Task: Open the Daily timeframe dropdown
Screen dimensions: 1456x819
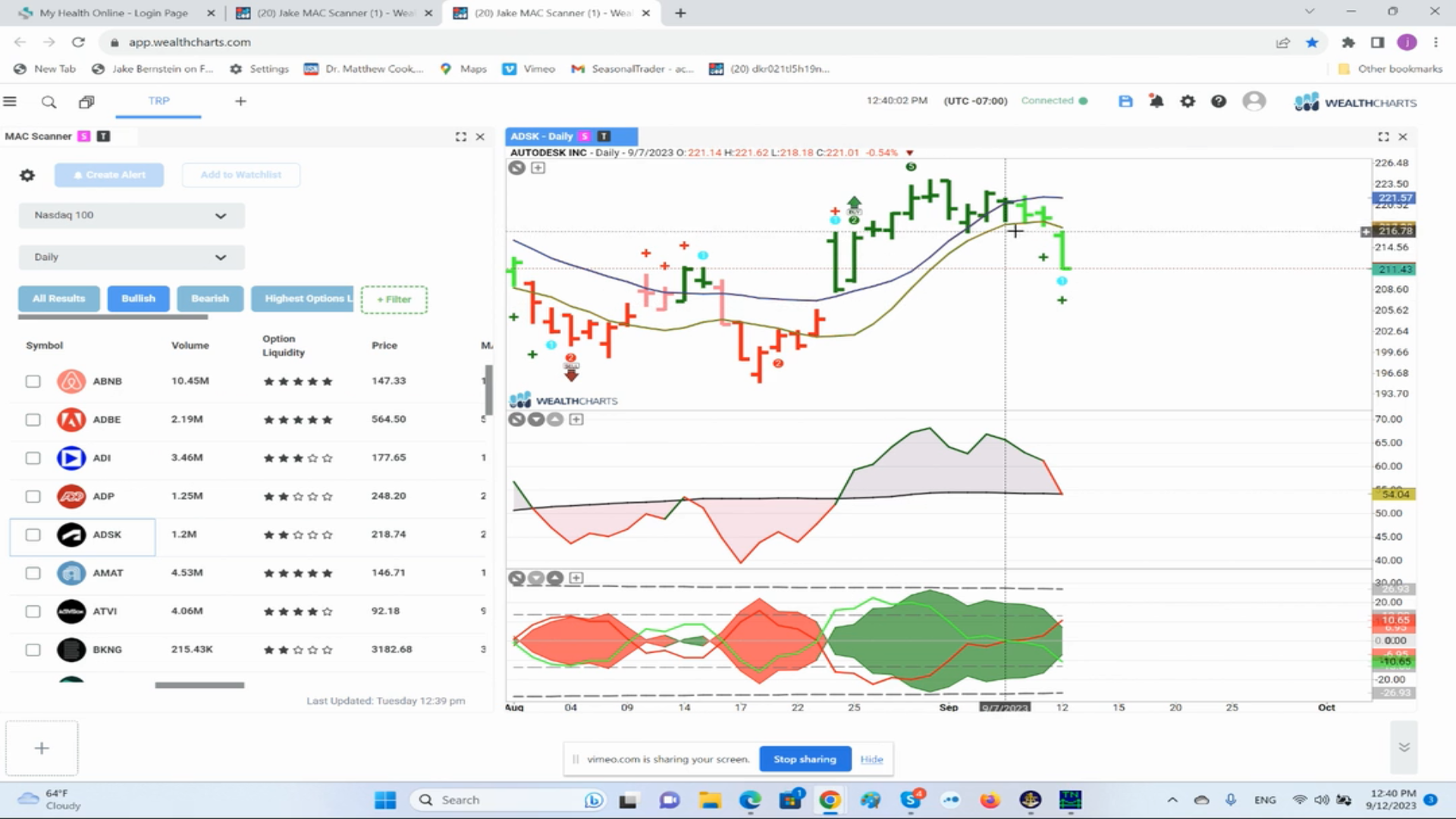Action: (x=131, y=257)
